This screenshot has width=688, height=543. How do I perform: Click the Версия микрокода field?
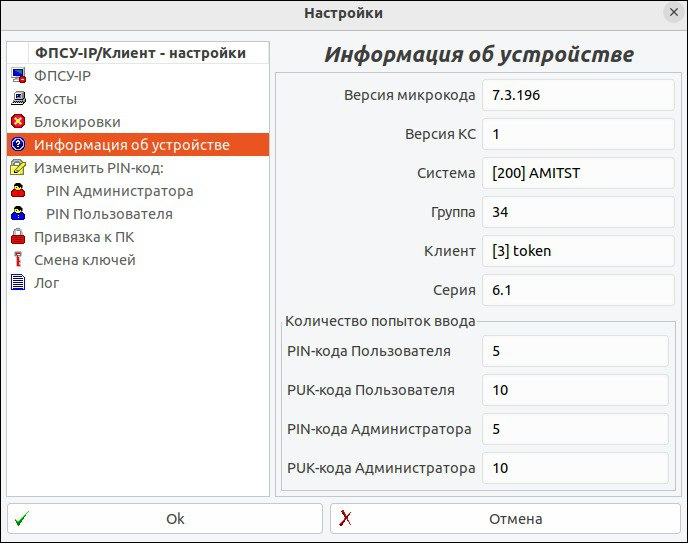tap(578, 95)
